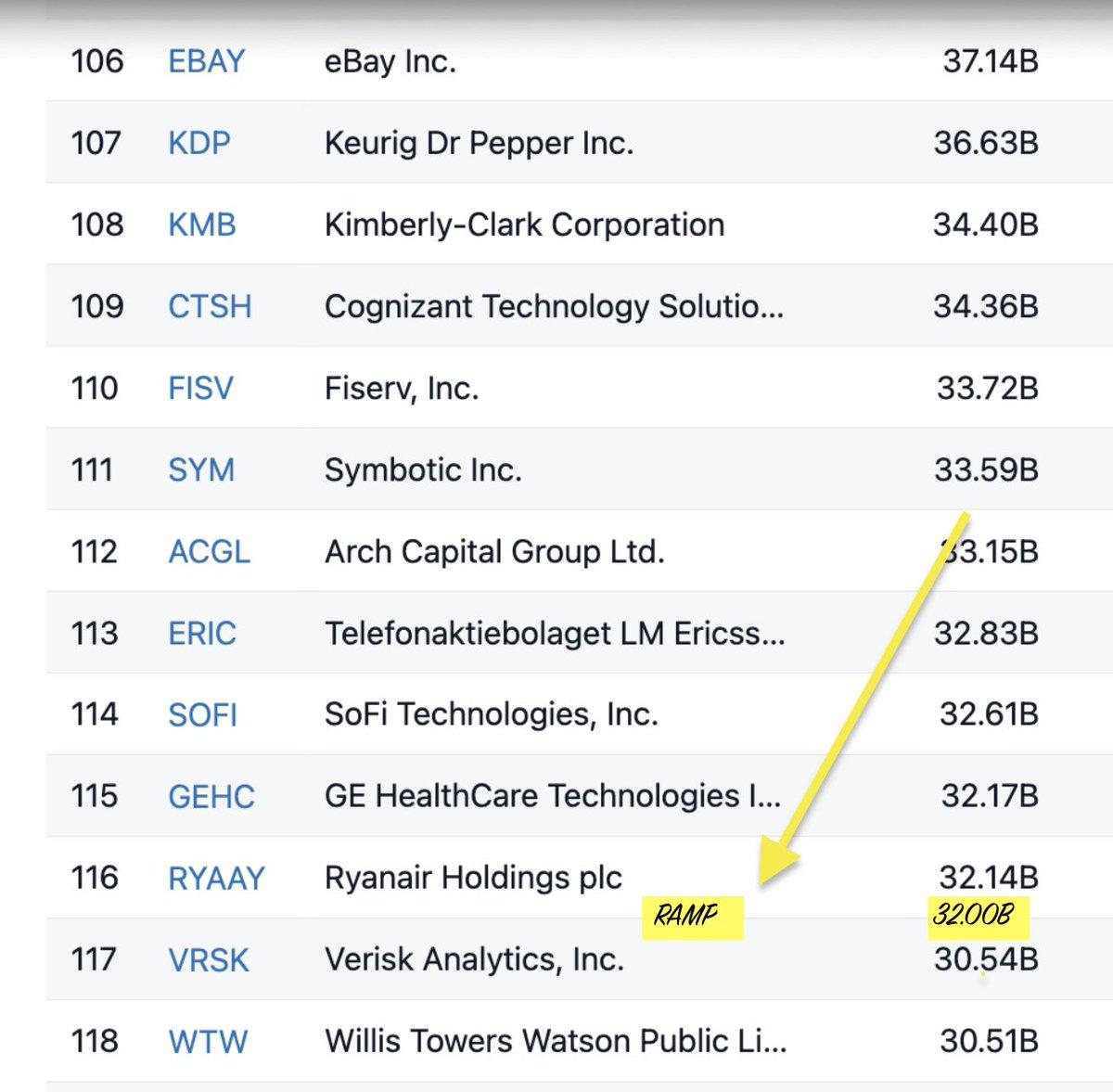Click eBay's 37.14B market cap value
The height and width of the screenshot is (1092, 1113).
[990, 61]
